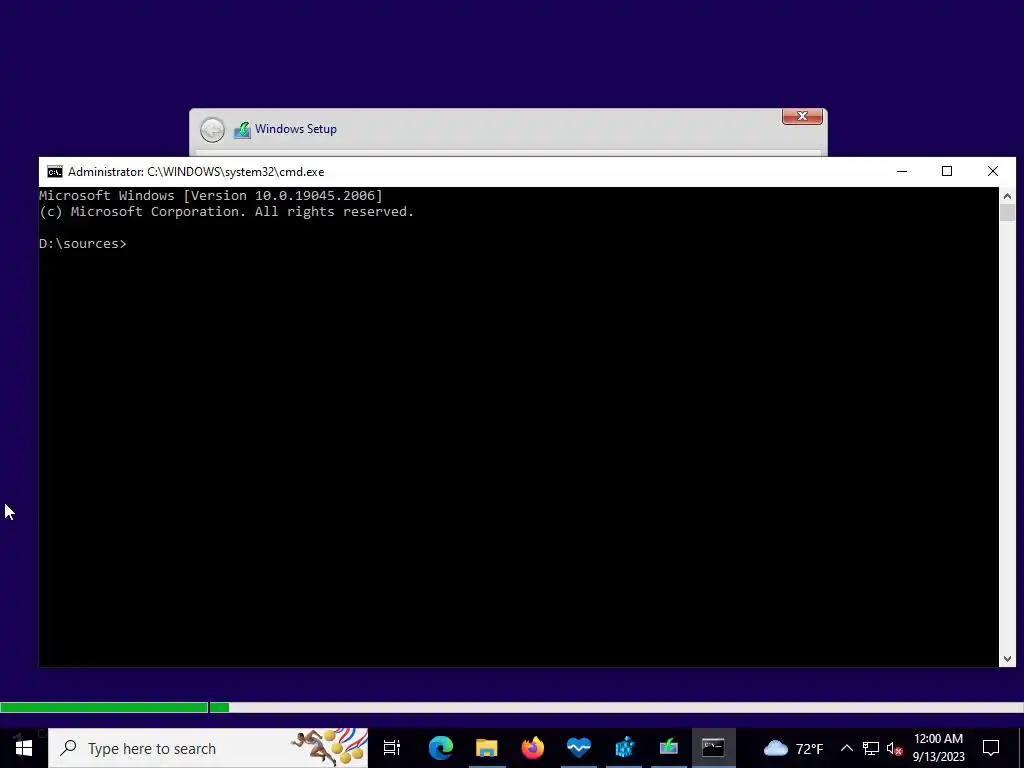Open Task View from the taskbar
Screen dimensions: 1024x768
(392, 748)
